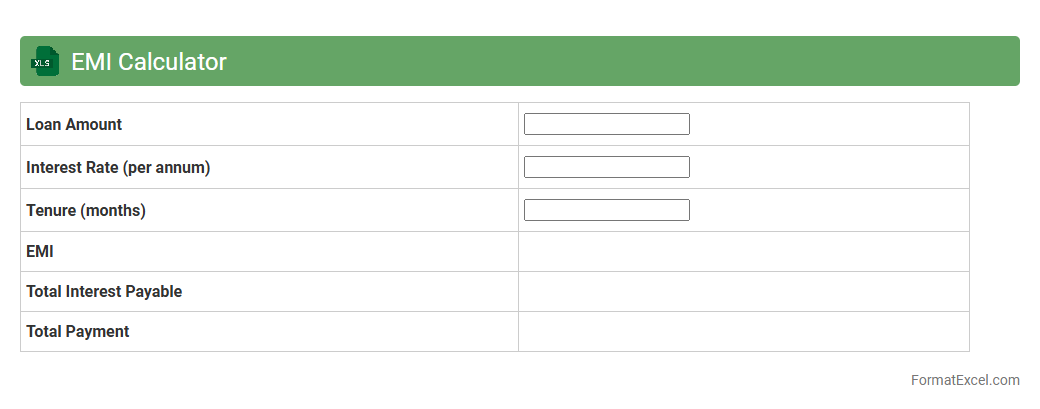Click the Tenure (months) label
Screen dimensions: 1040x409
click(x=86, y=211)
